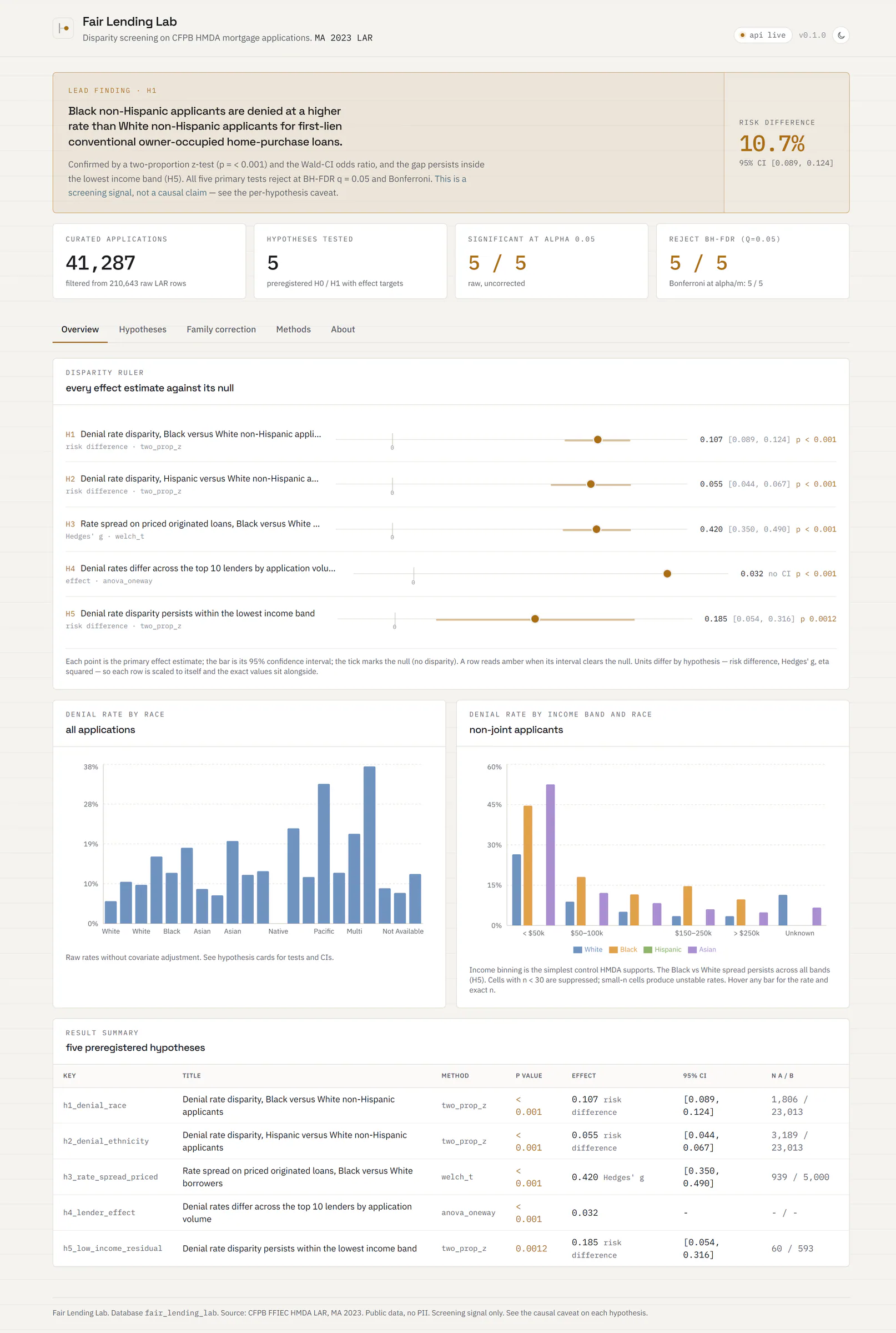
Task: Click the tallest bar in denial rate by race
Action: [369, 844]
